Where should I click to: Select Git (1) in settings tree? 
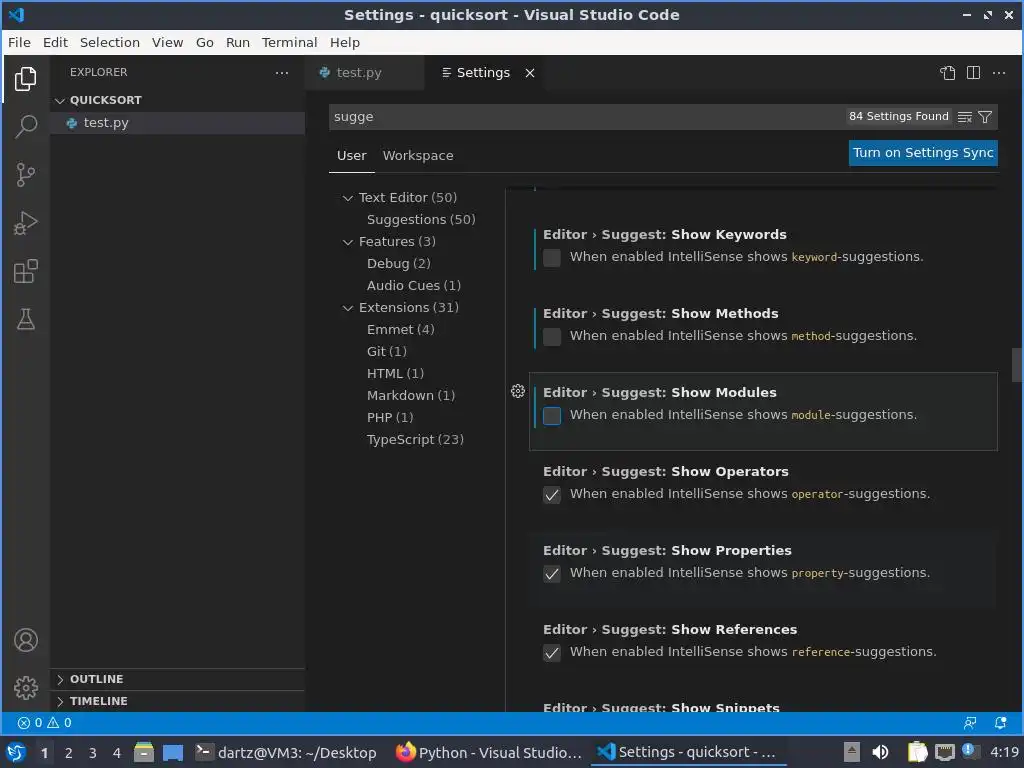pyautogui.click(x=387, y=351)
